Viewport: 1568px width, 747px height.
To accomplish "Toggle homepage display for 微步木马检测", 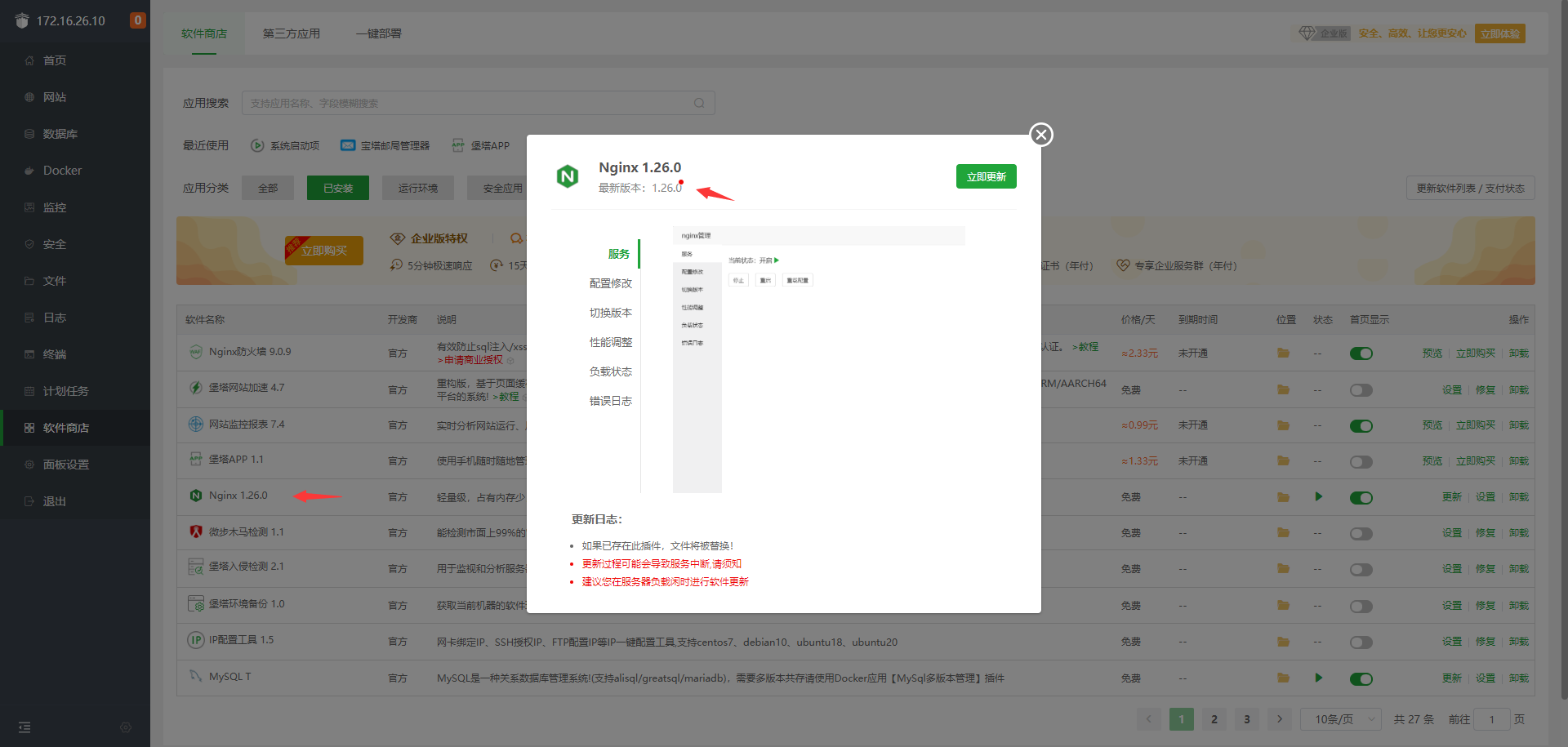I will coord(1361,534).
